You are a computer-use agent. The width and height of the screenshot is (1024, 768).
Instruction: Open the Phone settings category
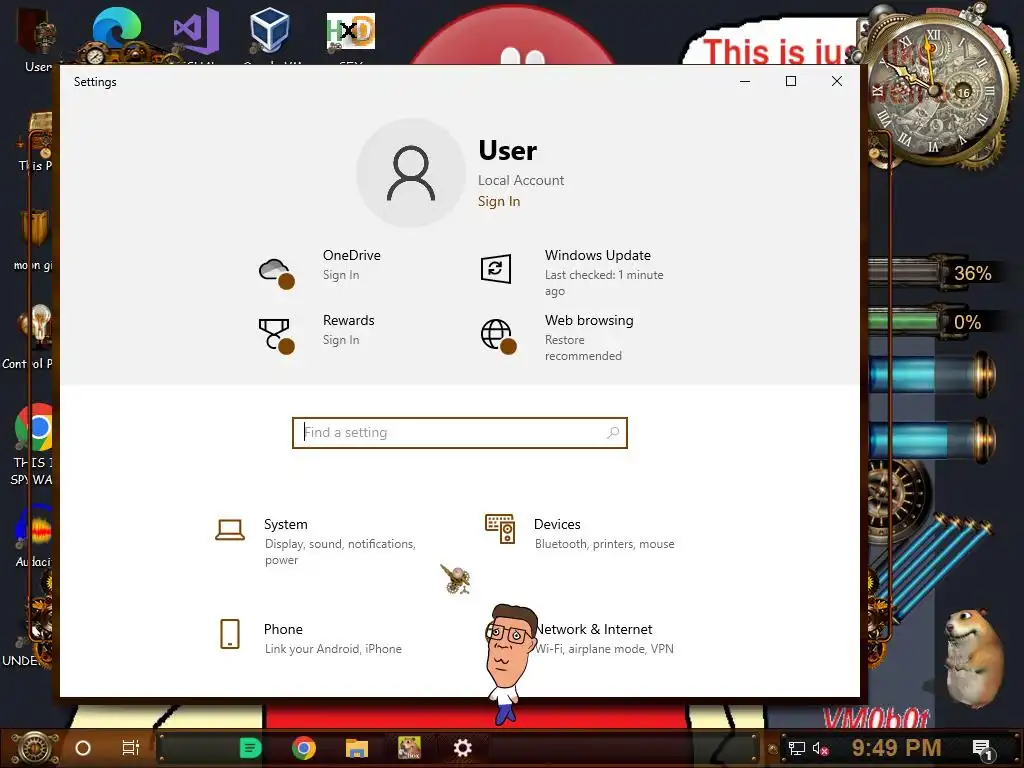(x=310, y=637)
